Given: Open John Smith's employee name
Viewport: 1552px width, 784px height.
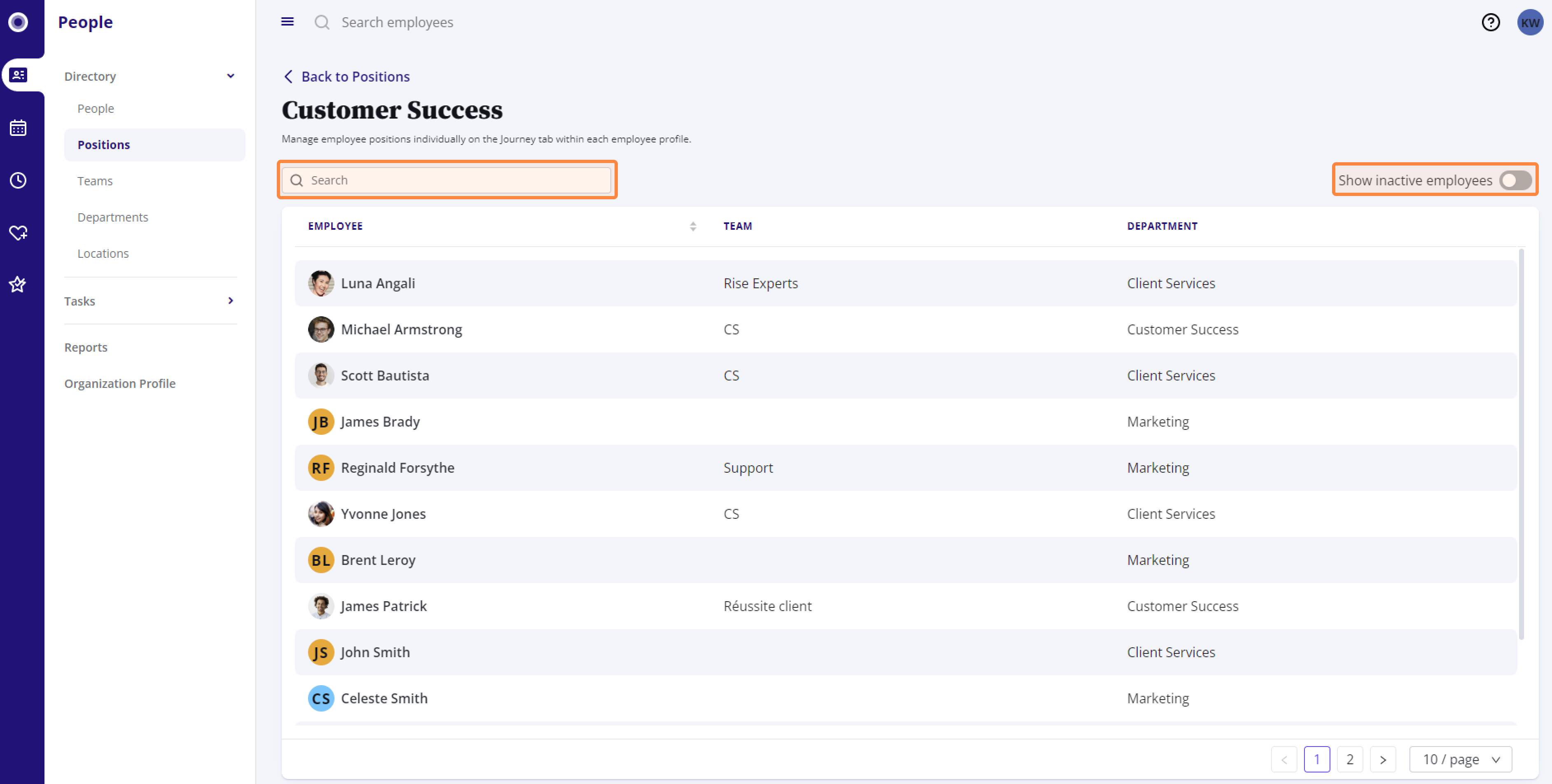Looking at the screenshot, I should coord(375,652).
